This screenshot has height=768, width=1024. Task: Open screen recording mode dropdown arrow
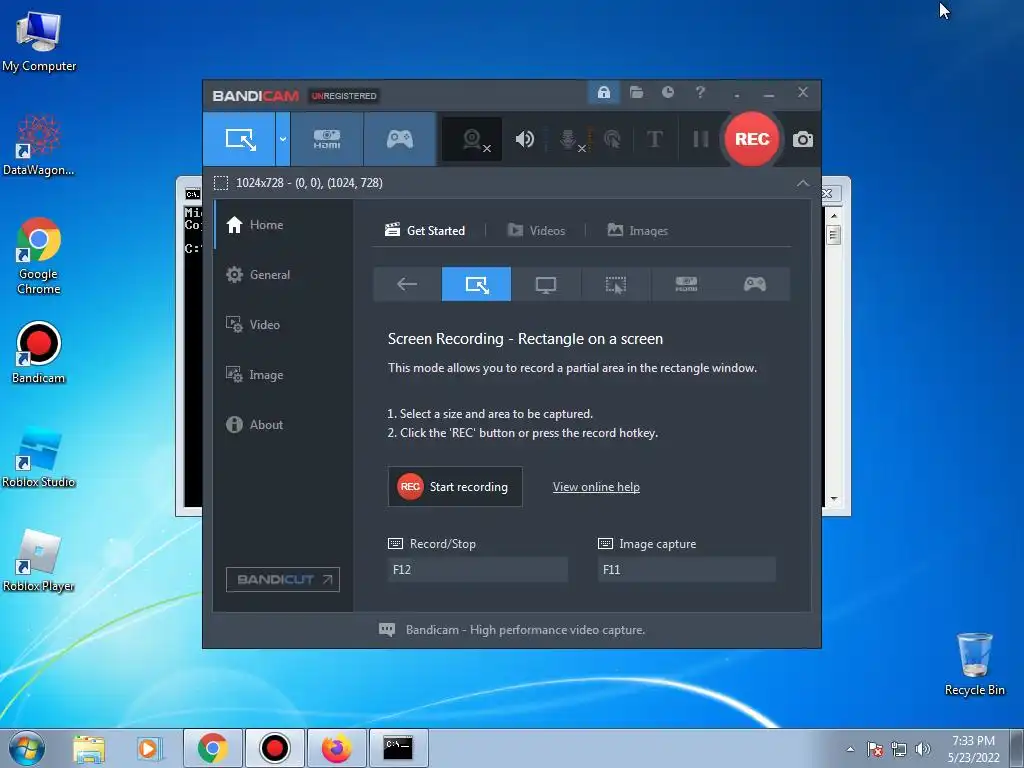click(283, 139)
